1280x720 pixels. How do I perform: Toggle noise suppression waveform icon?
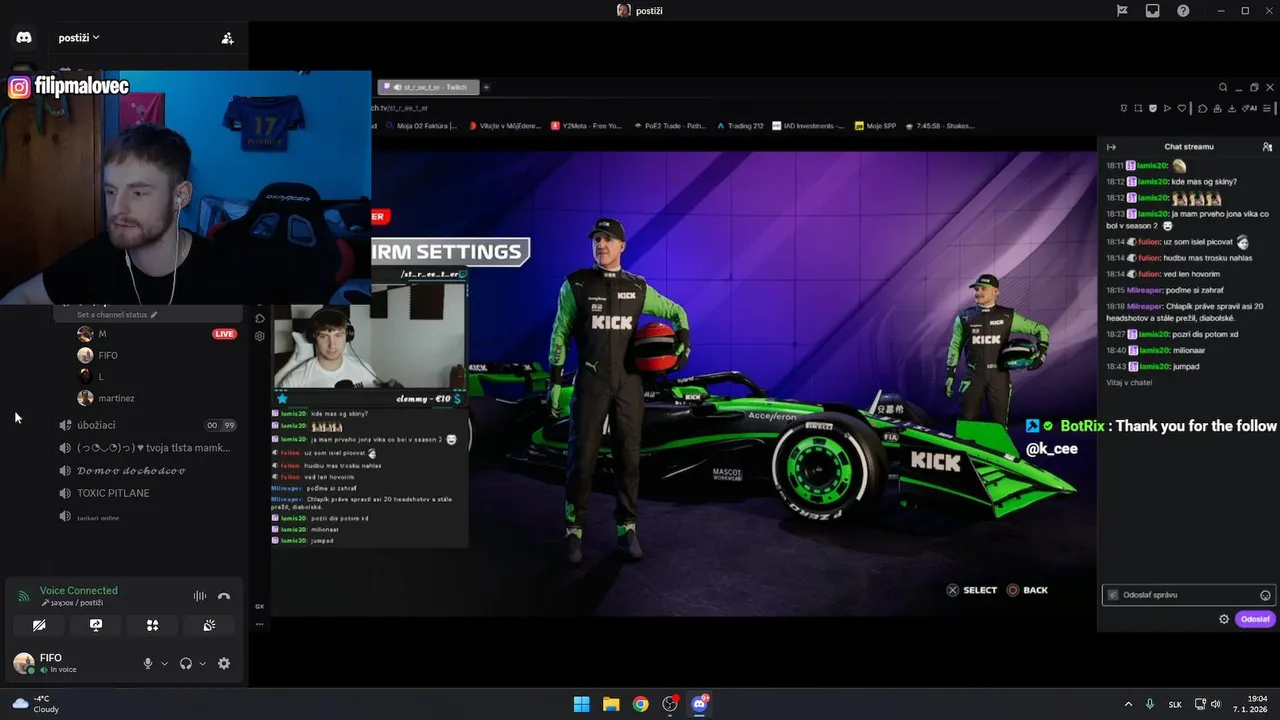click(x=200, y=596)
